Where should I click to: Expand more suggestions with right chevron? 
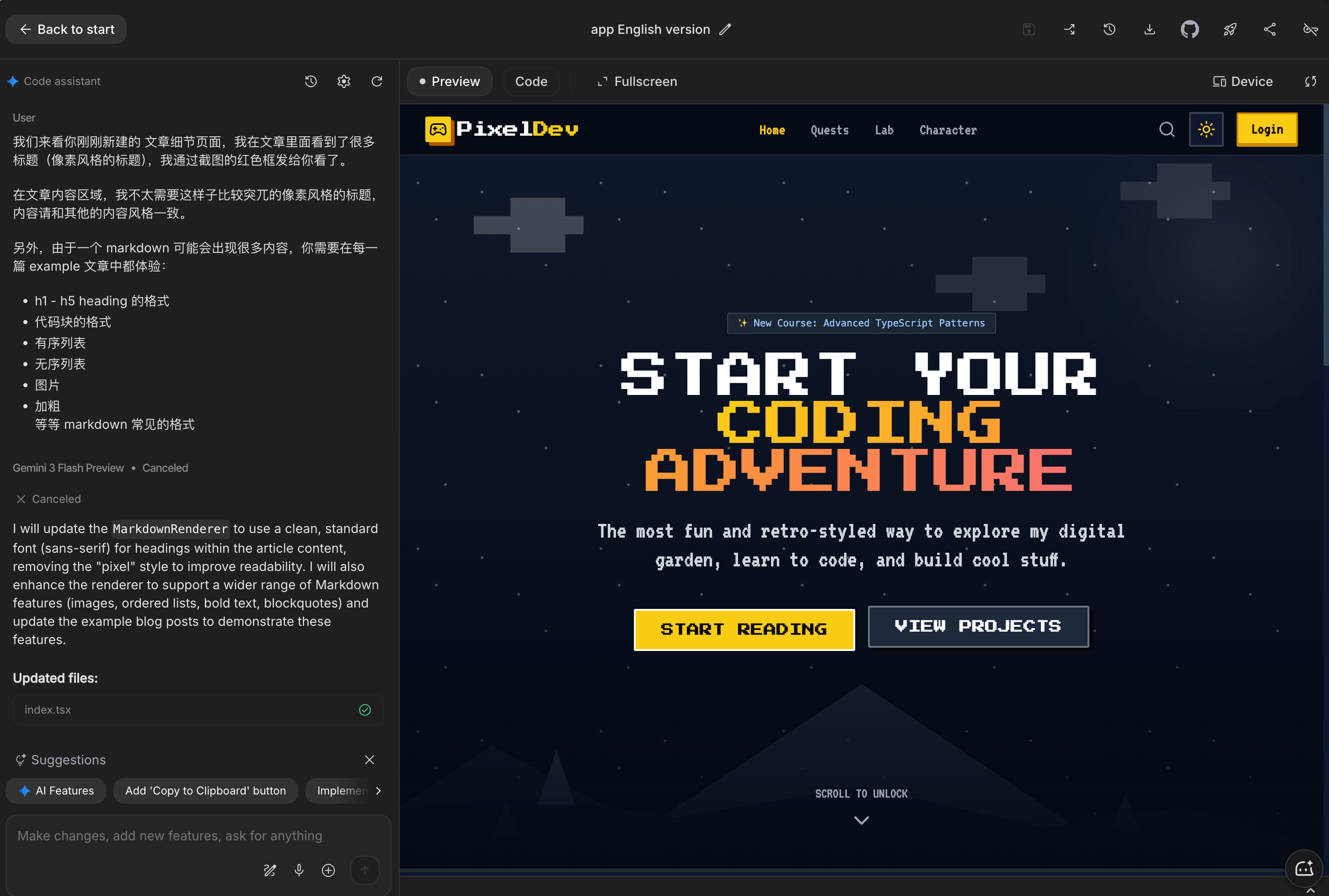pos(378,790)
